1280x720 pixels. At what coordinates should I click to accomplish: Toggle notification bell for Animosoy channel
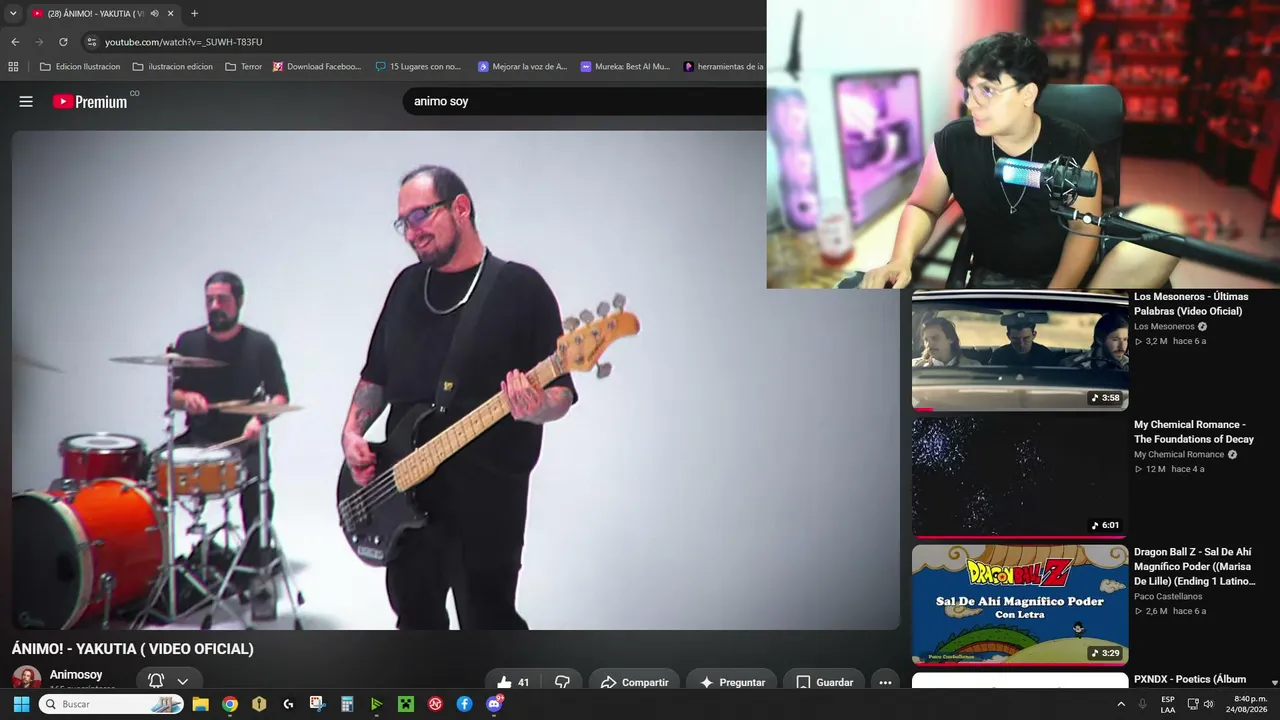(156, 681)
